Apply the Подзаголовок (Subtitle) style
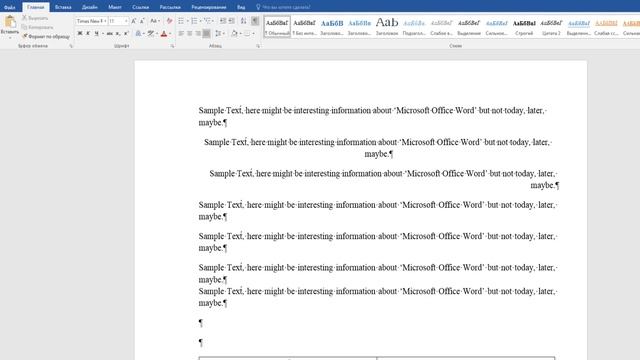 pyautogui.click(x=414, y=27)
